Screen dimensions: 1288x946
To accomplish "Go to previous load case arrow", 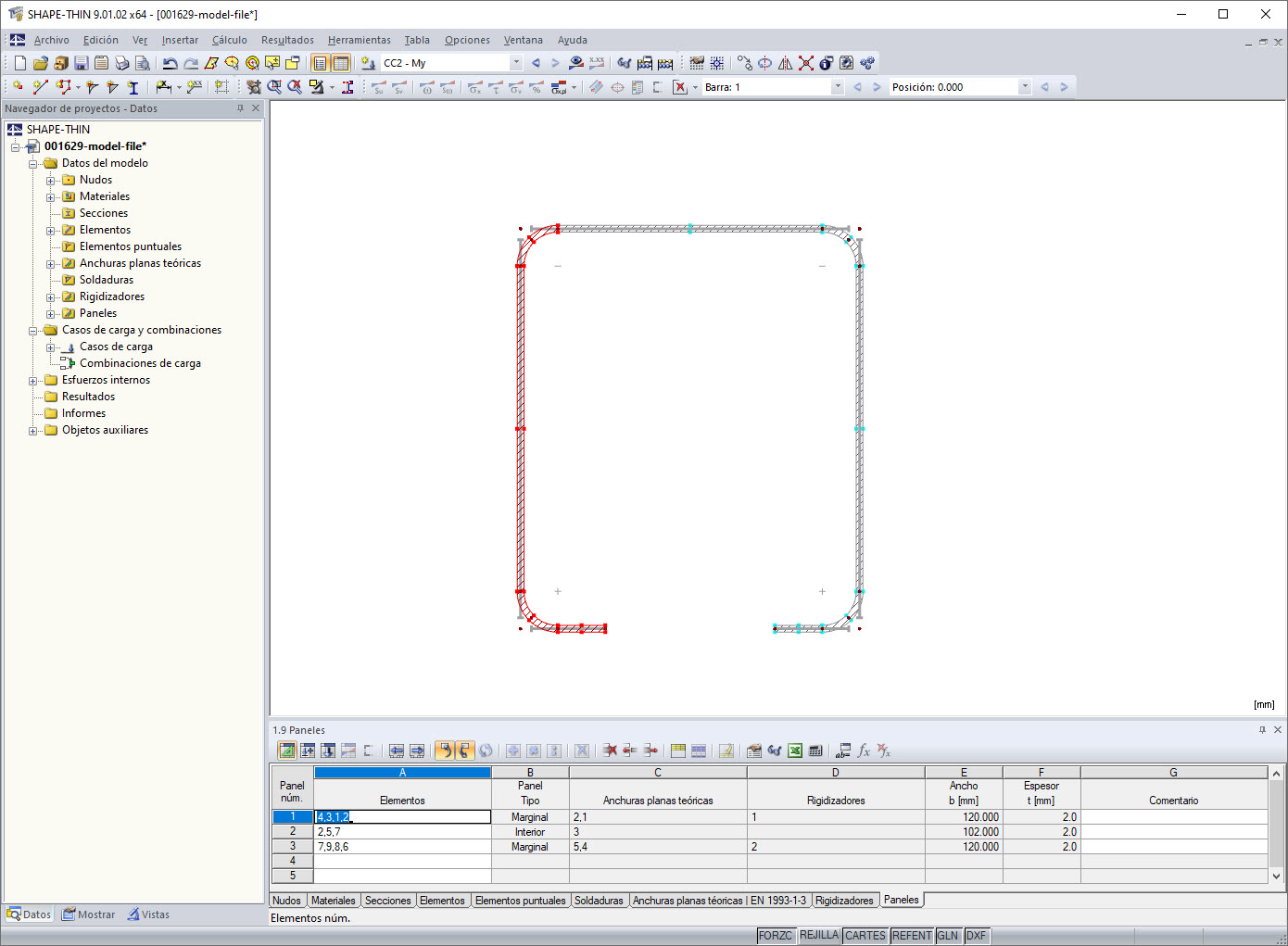I will click(x=536, y=63).
